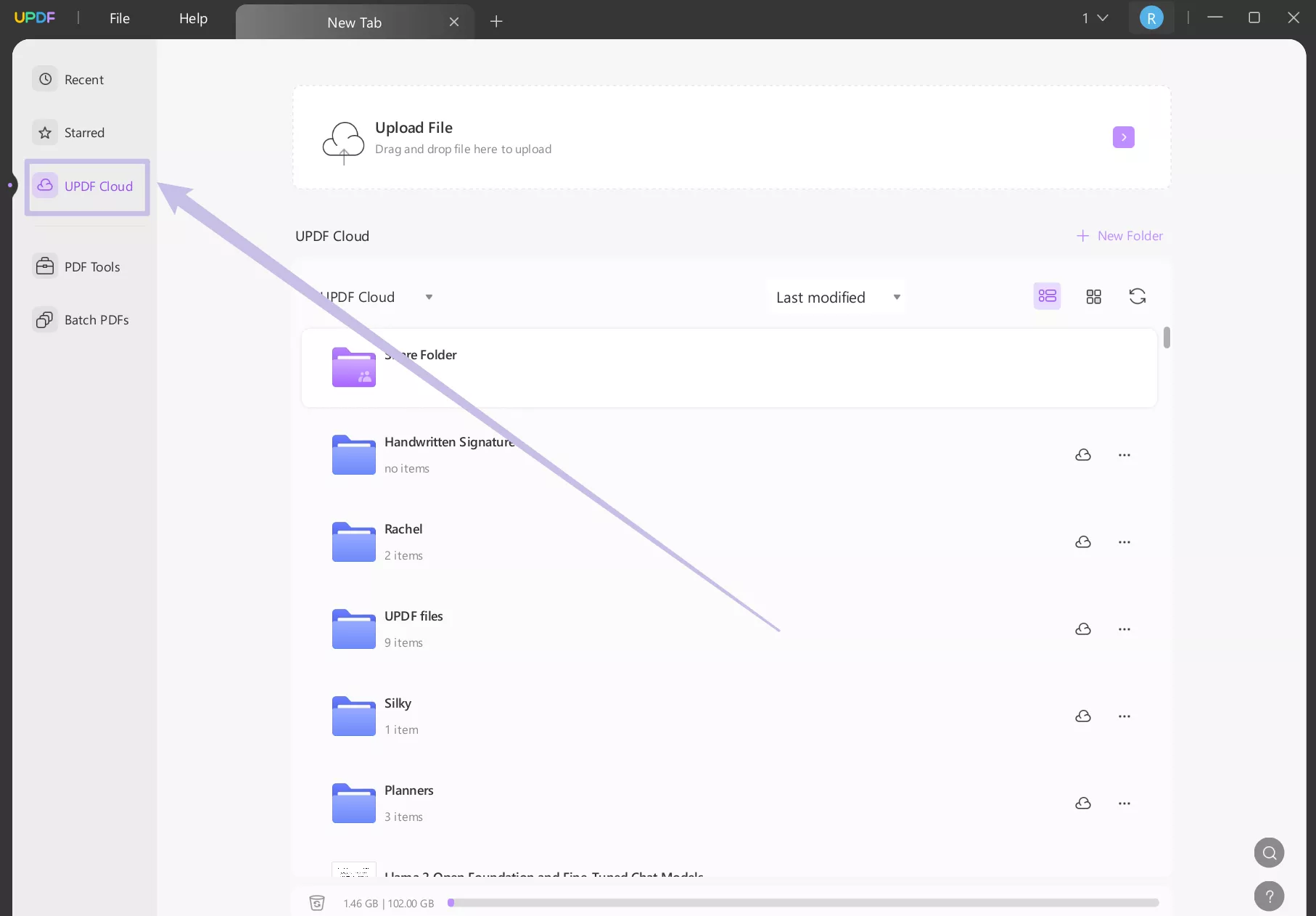This screenshot has width=1316, height=916.
Task: Open the search tool at bottom right
Action: click(1268, 853)
